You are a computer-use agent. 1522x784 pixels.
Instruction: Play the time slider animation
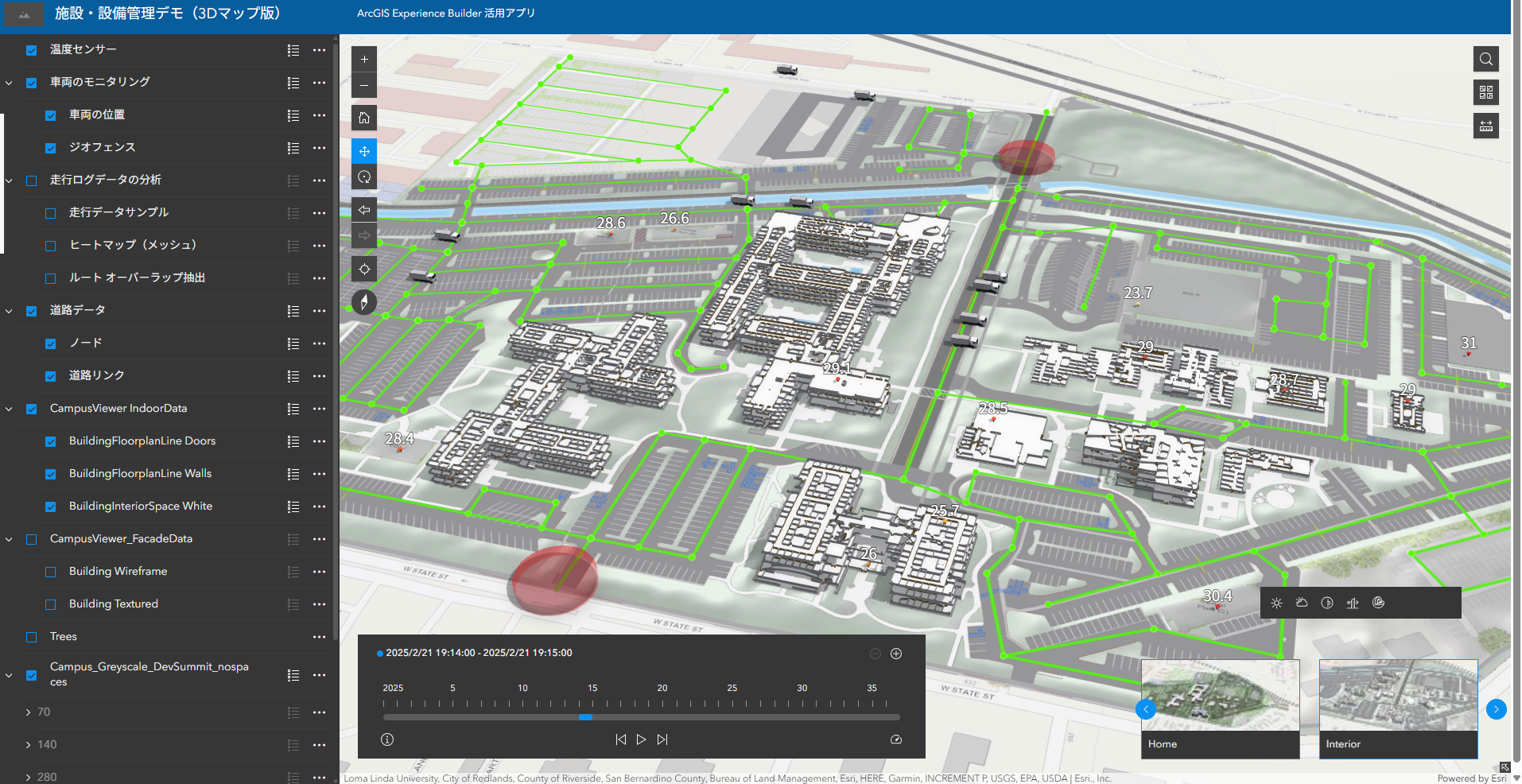pos(641,739)
